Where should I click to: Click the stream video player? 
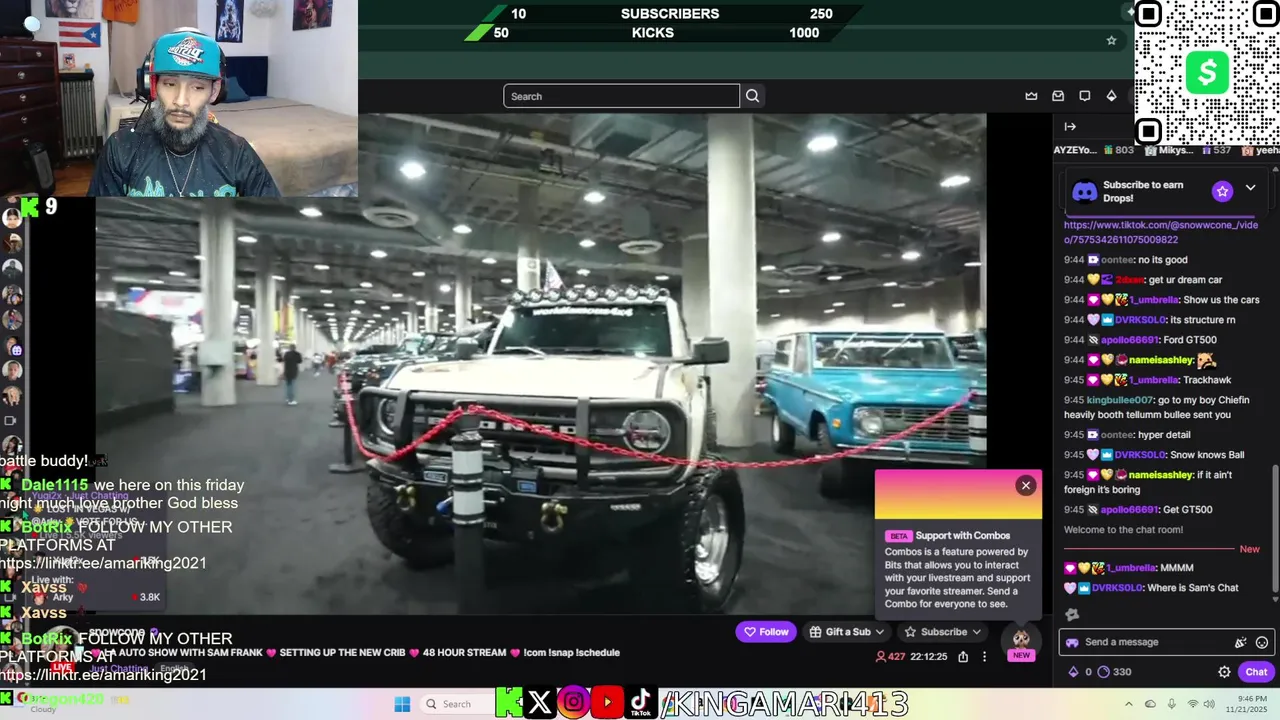tap(541, 365)
